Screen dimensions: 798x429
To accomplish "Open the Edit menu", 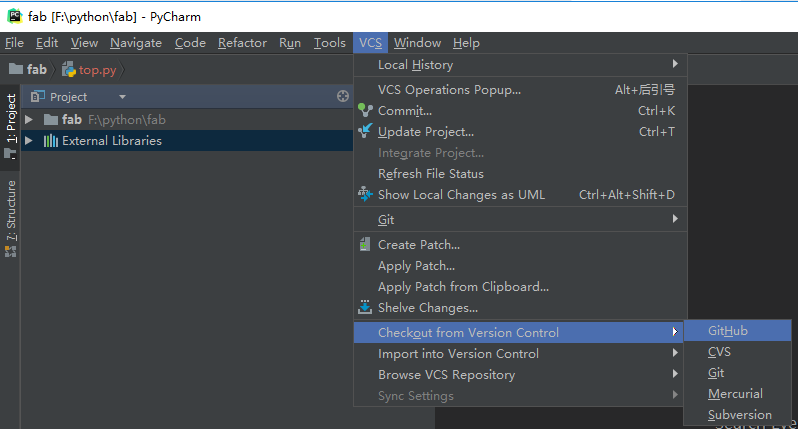I will click(47, 43).
